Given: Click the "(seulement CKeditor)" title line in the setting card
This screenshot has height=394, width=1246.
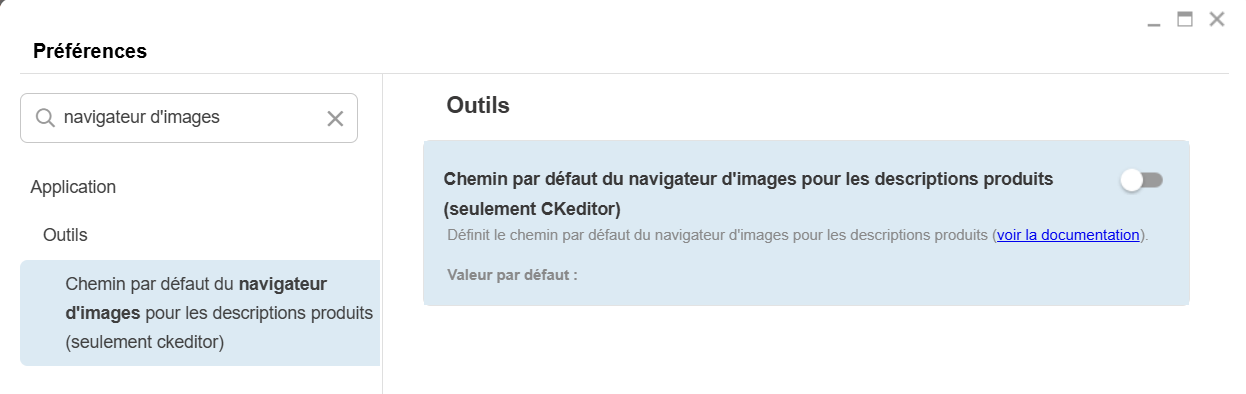Looking at the screenshot, I should point(532,209).
